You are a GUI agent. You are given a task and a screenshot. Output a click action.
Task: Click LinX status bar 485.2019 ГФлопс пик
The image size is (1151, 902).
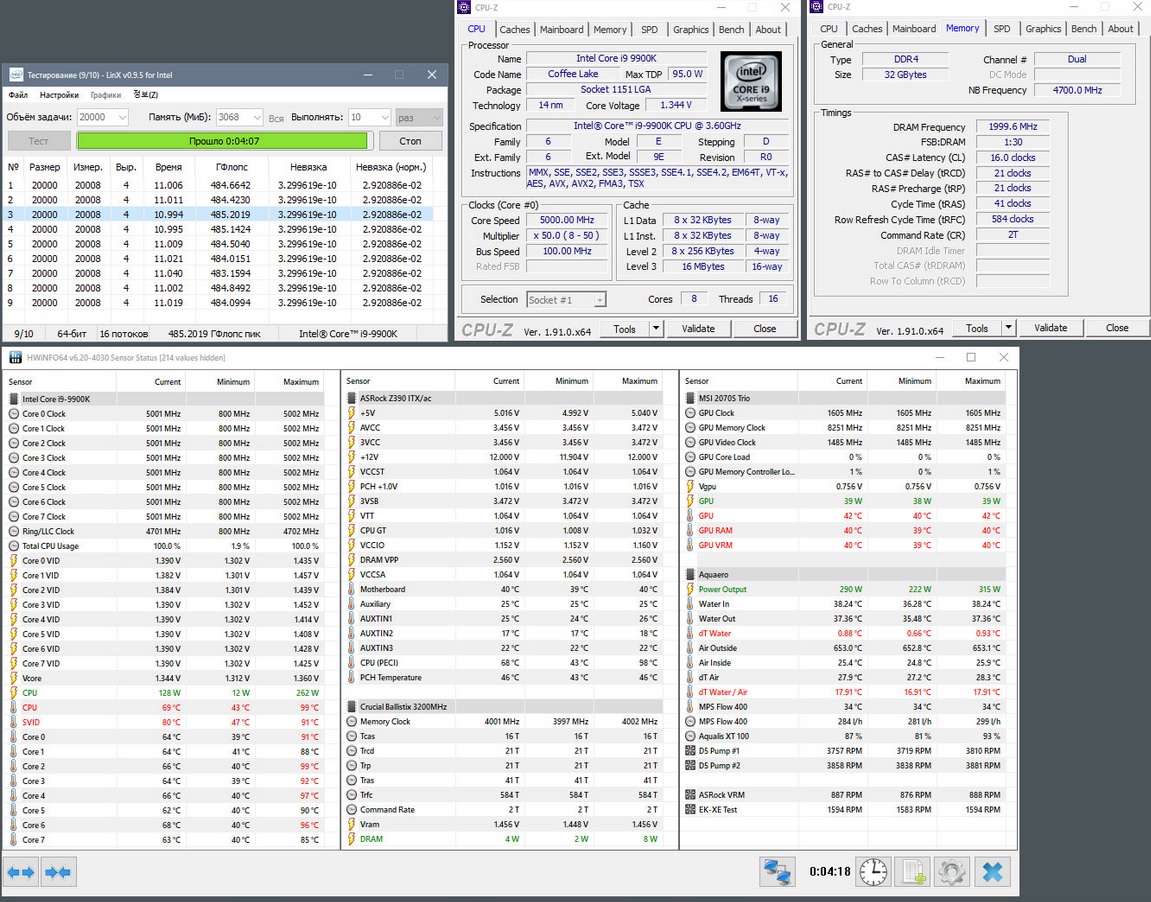pyautogui.click(x=214, y=333)
